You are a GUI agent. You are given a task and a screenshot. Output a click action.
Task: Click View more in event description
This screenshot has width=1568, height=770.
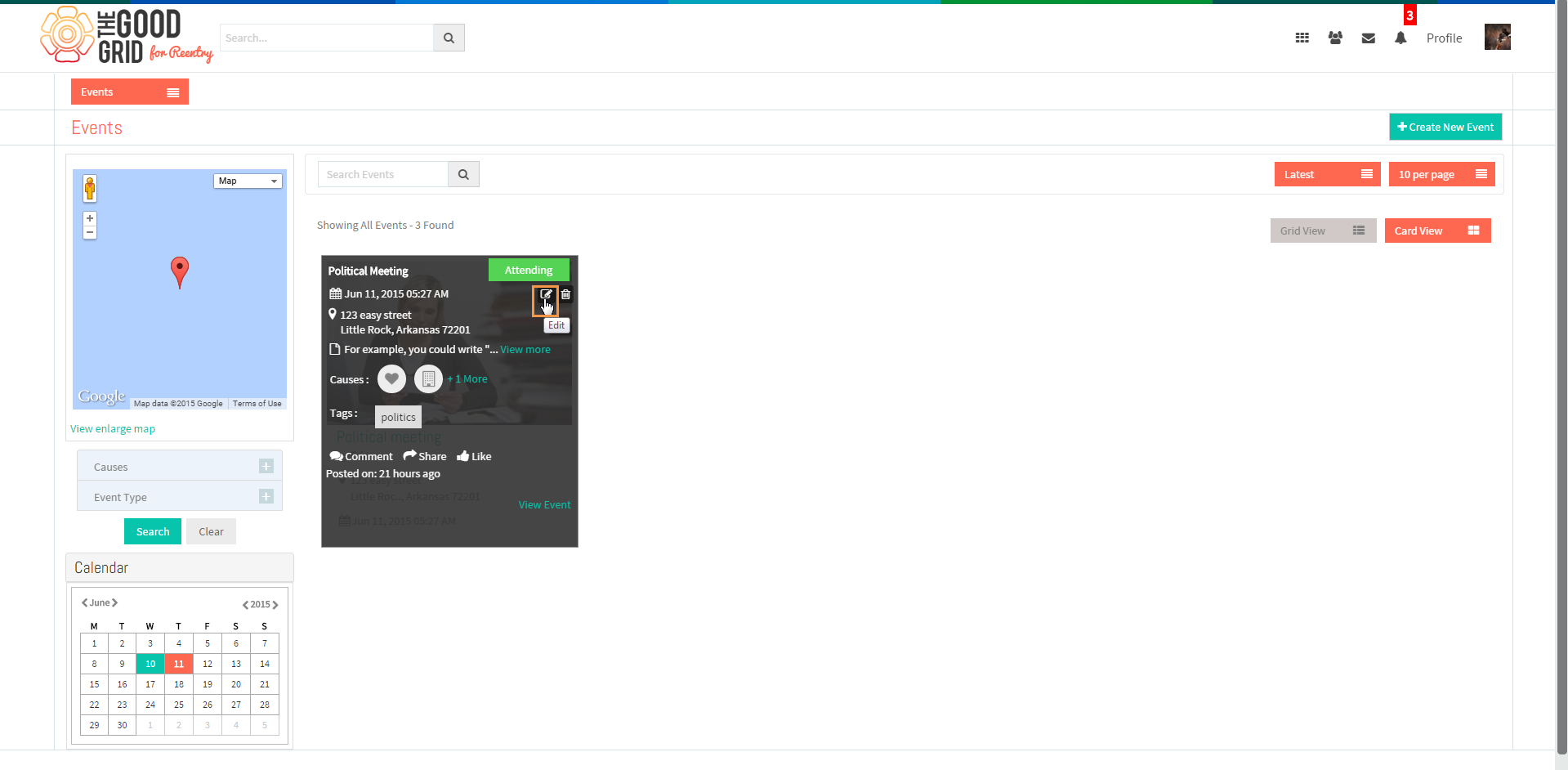point(525,349)
